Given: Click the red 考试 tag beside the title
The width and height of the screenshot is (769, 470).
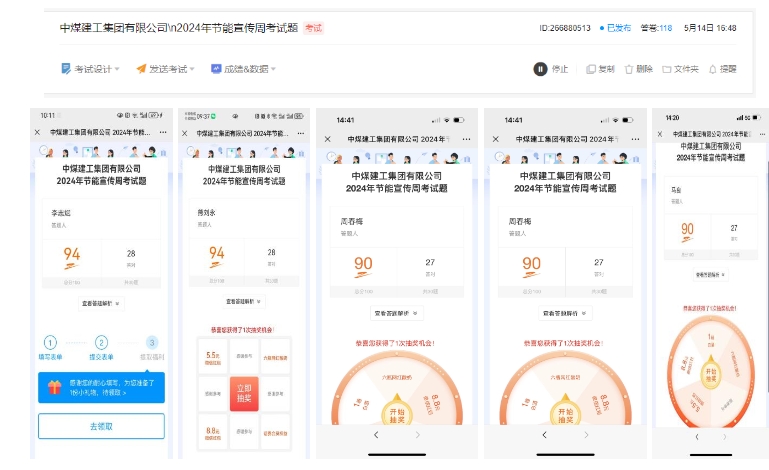Looking at the screenshot, I should 313,28.
